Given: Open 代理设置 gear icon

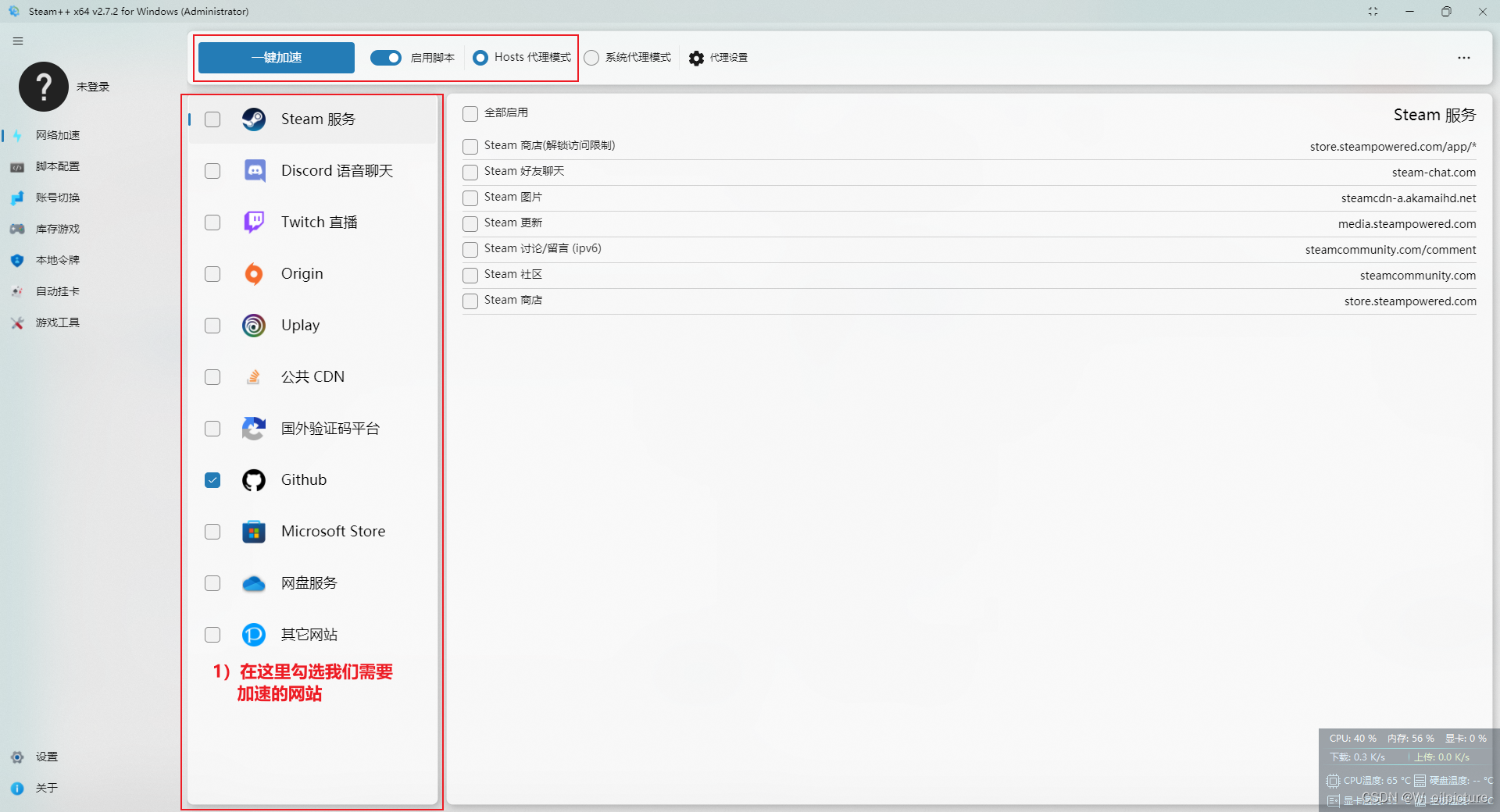Looking at the screenshot, I should tap(696, 58).
